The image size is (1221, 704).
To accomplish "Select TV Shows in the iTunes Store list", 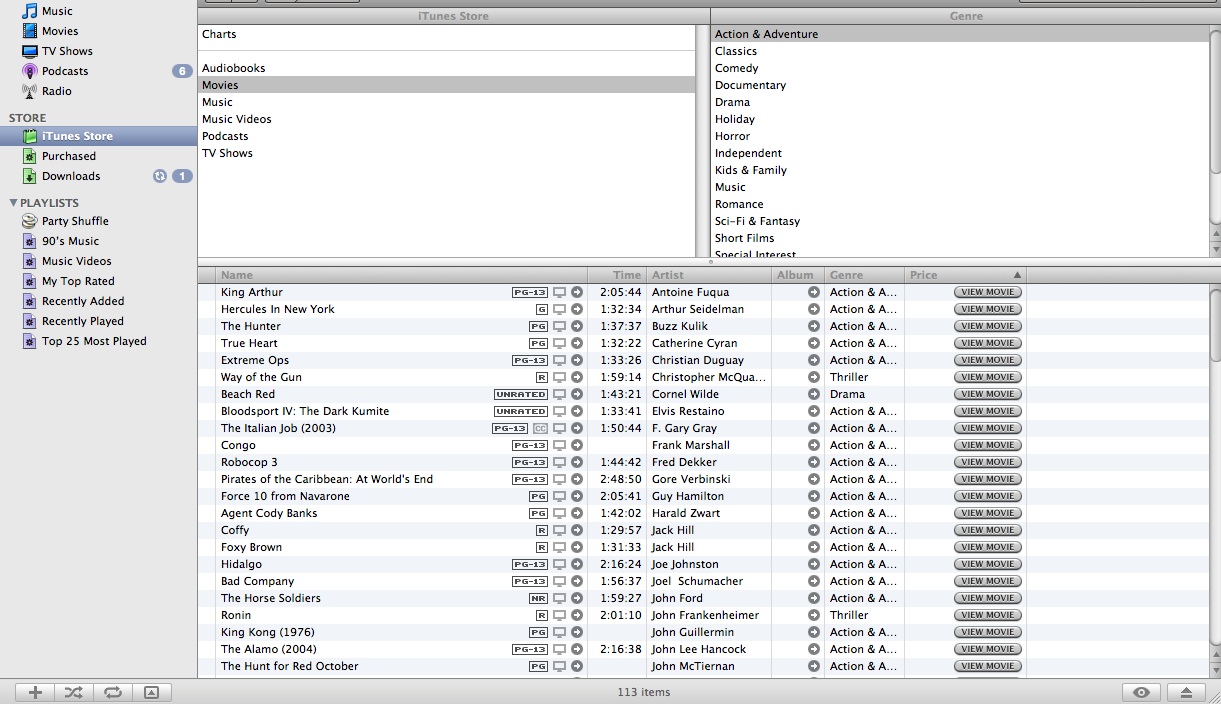I will point(446,153).
